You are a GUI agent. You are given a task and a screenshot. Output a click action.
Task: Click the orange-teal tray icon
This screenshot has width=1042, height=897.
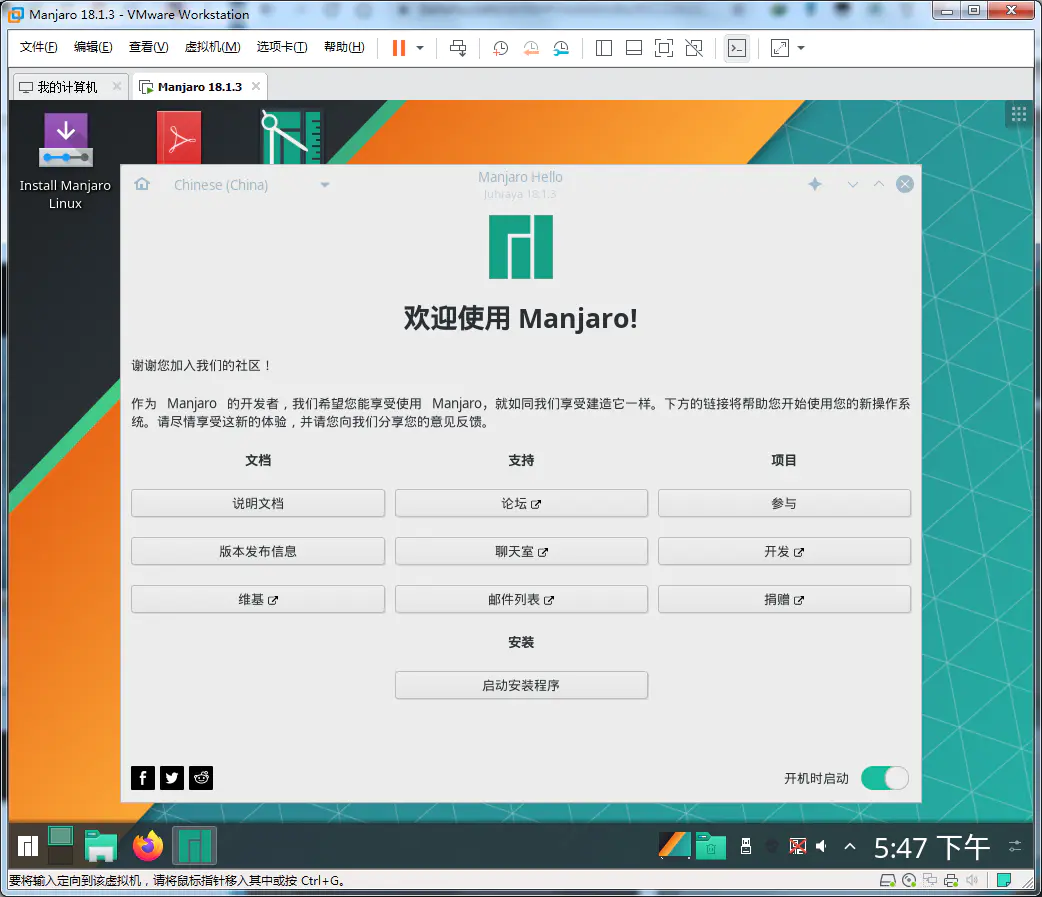point(675,846)
